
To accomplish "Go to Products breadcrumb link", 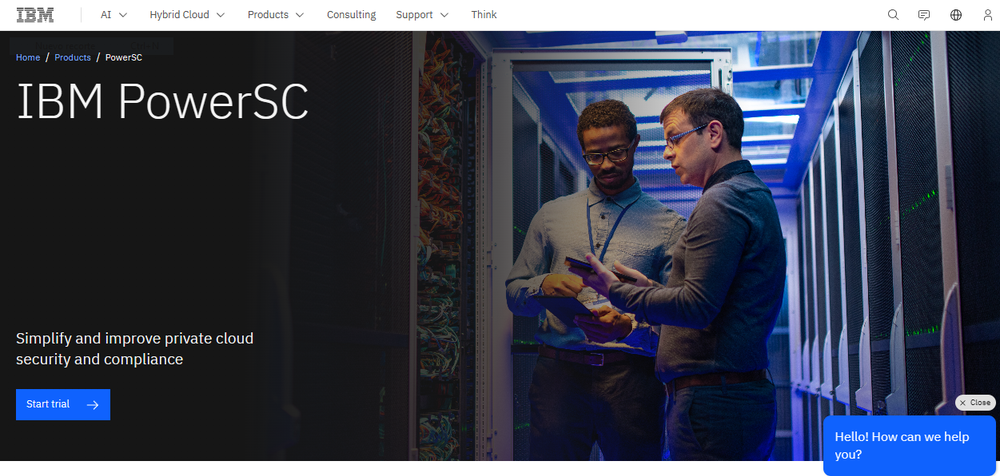I will (73, 57).
